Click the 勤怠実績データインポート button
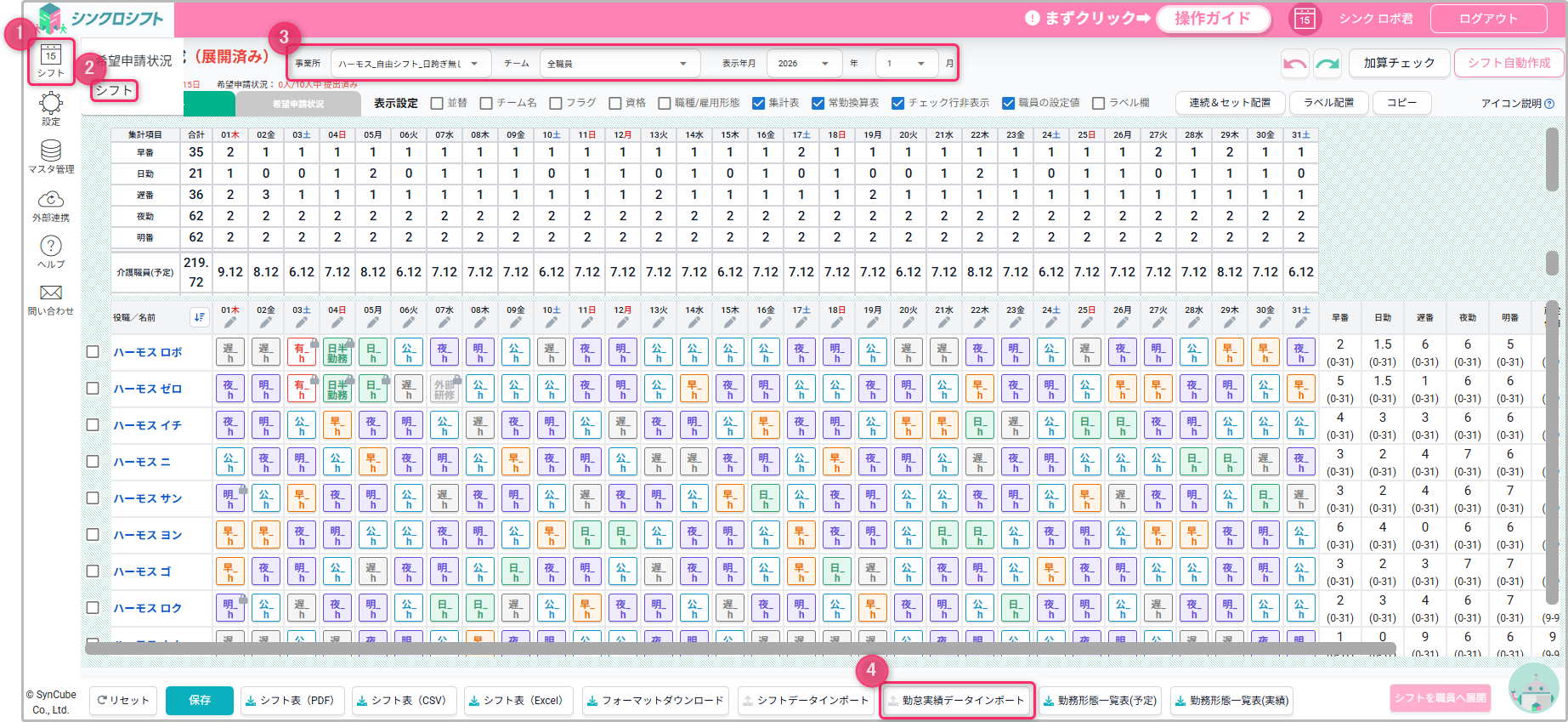This screenshot has width=1568, height=722. pyautogui.click(x=957, y=701)
